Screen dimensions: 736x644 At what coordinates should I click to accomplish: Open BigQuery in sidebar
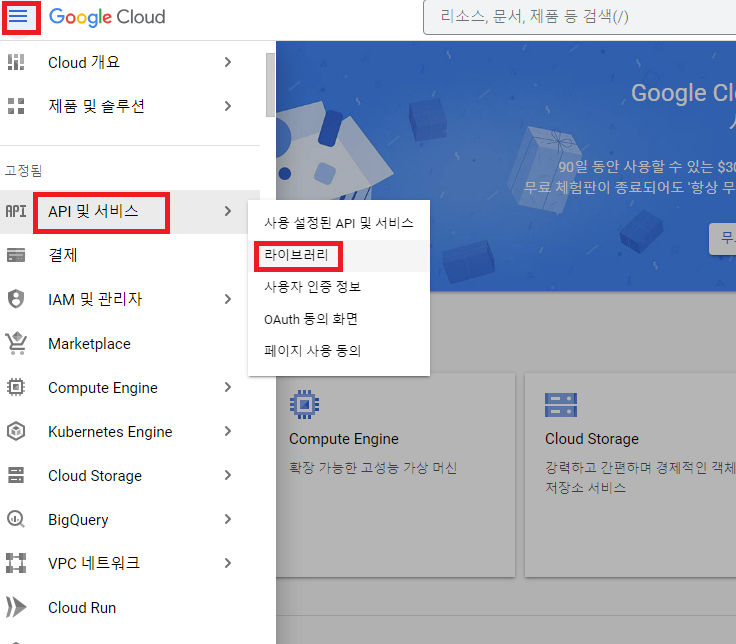78,520
